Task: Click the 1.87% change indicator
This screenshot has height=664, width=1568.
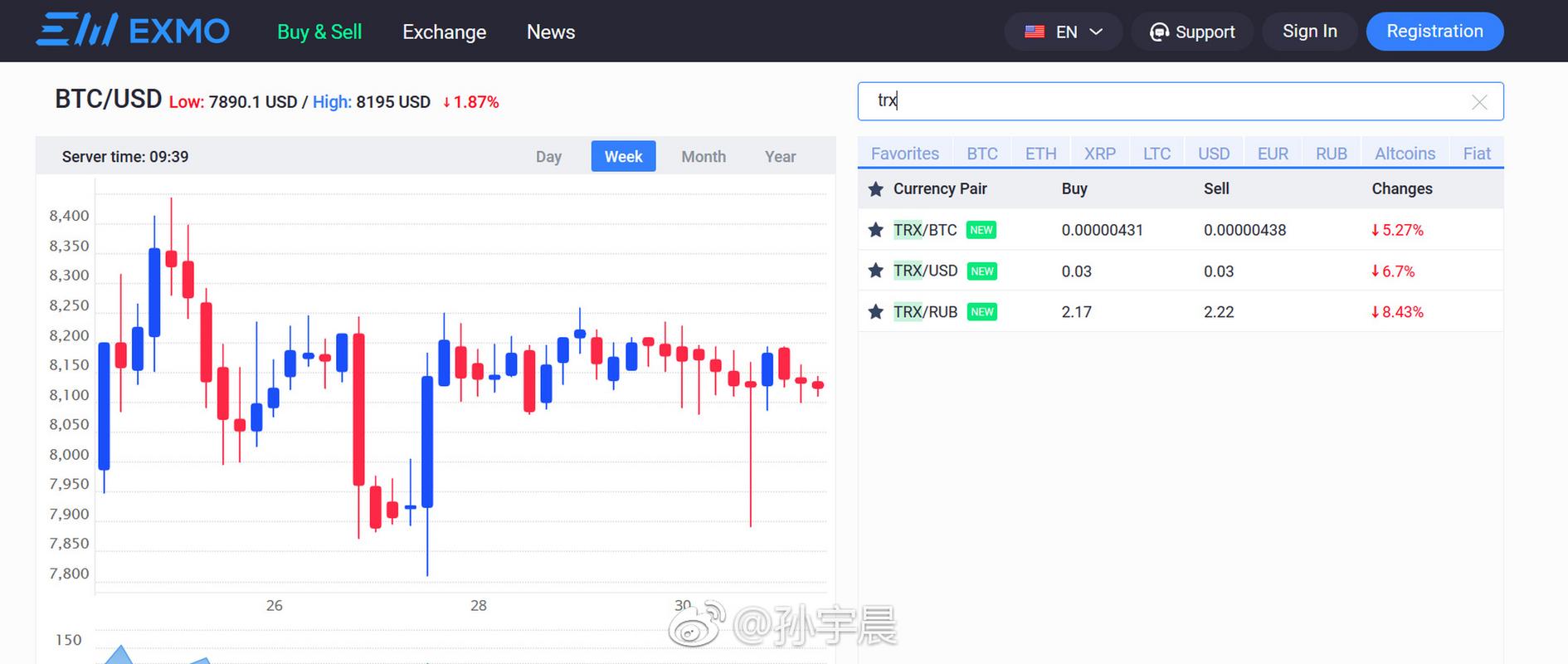Action: click(x=470, y=102)
